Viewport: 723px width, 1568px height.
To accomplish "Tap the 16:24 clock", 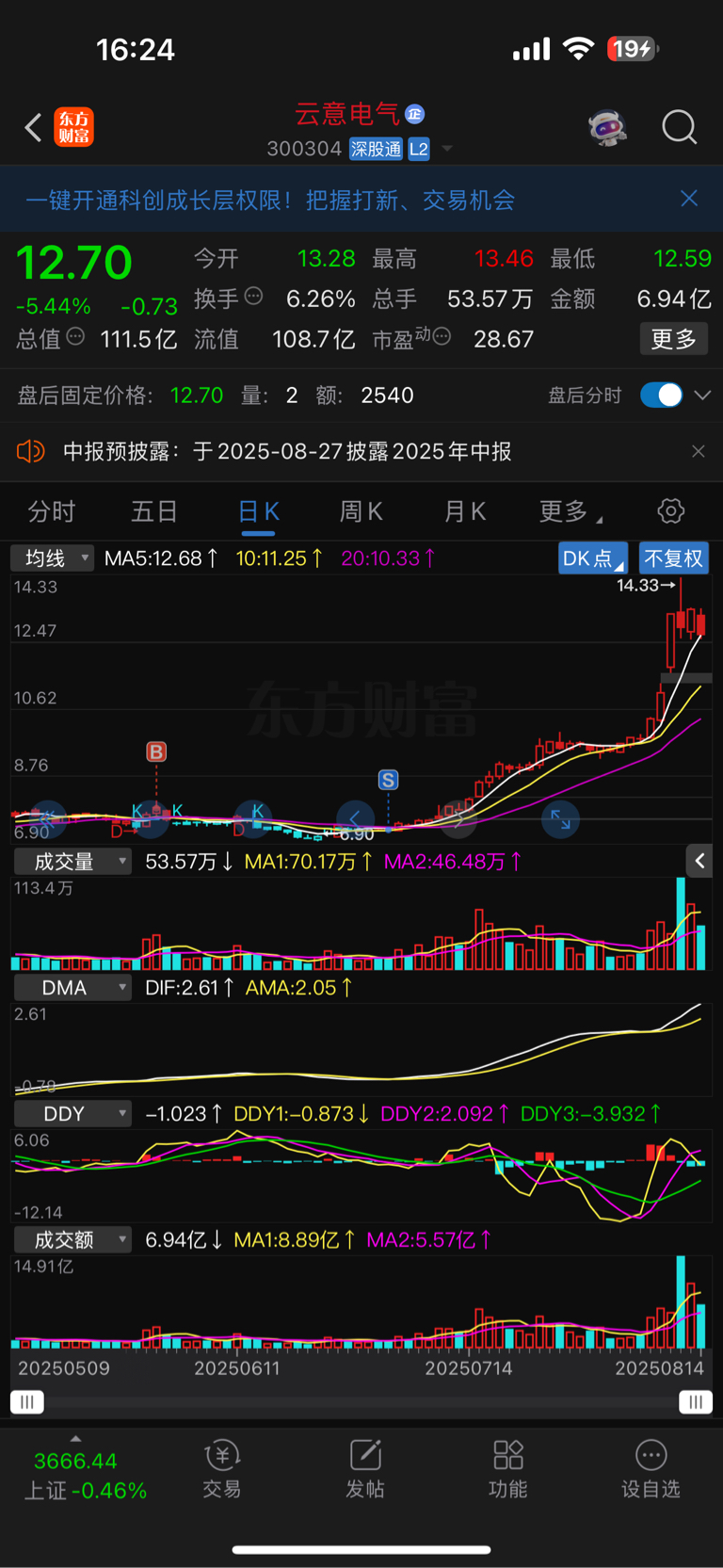I will [136, 49].
